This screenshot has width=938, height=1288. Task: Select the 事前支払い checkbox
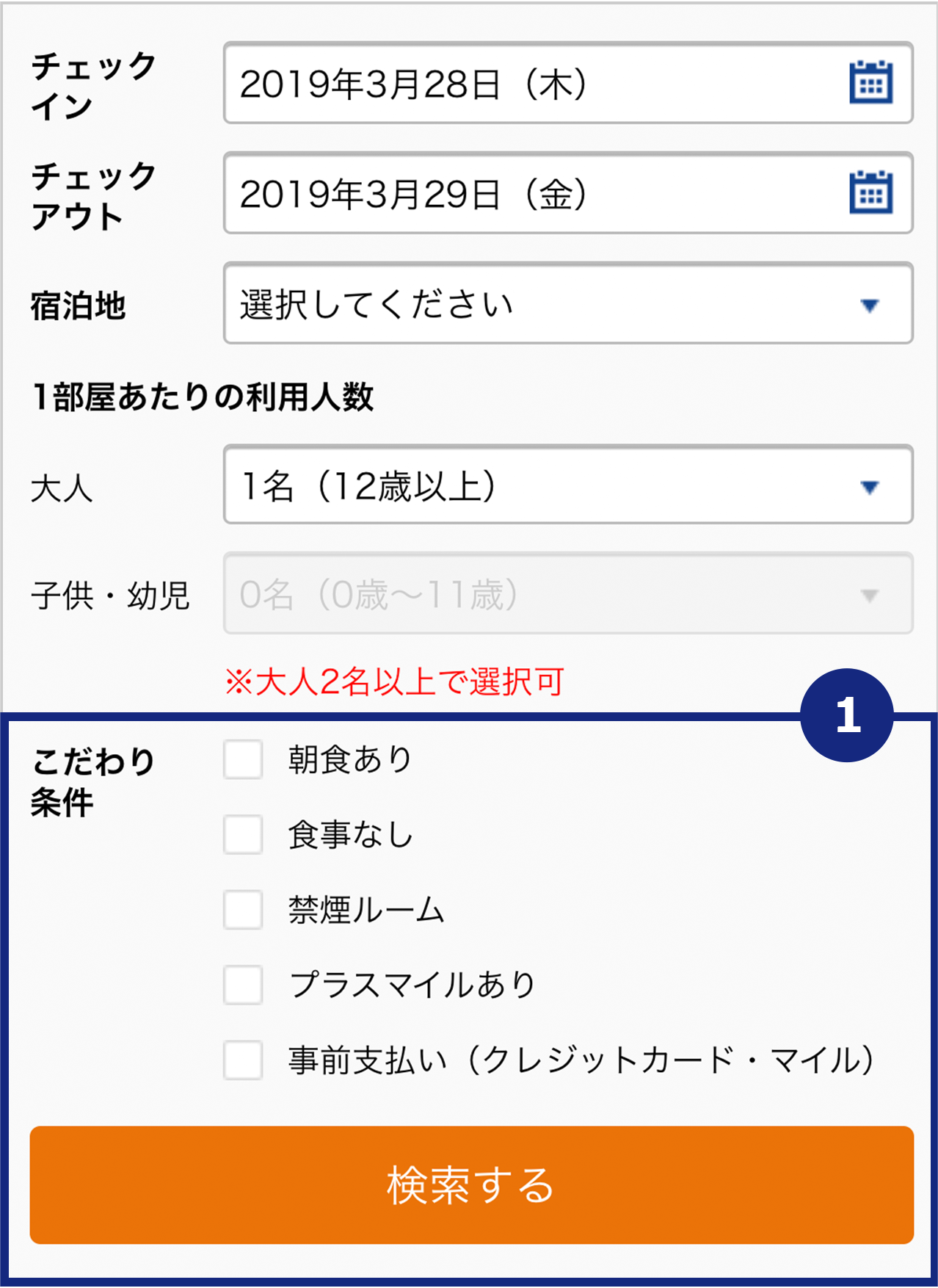(x=243, y=1060)
